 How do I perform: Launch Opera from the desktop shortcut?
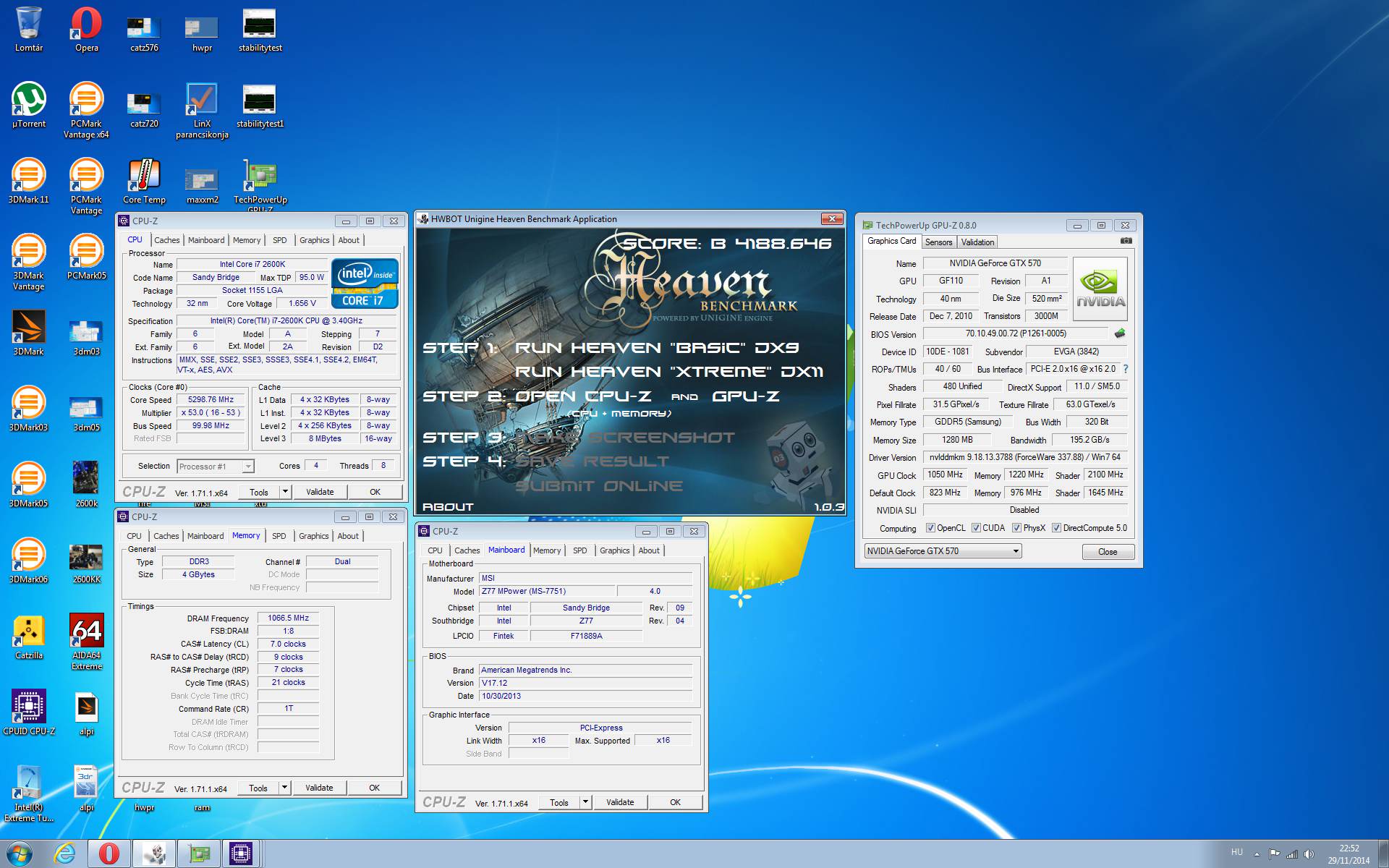pos(86,29)
